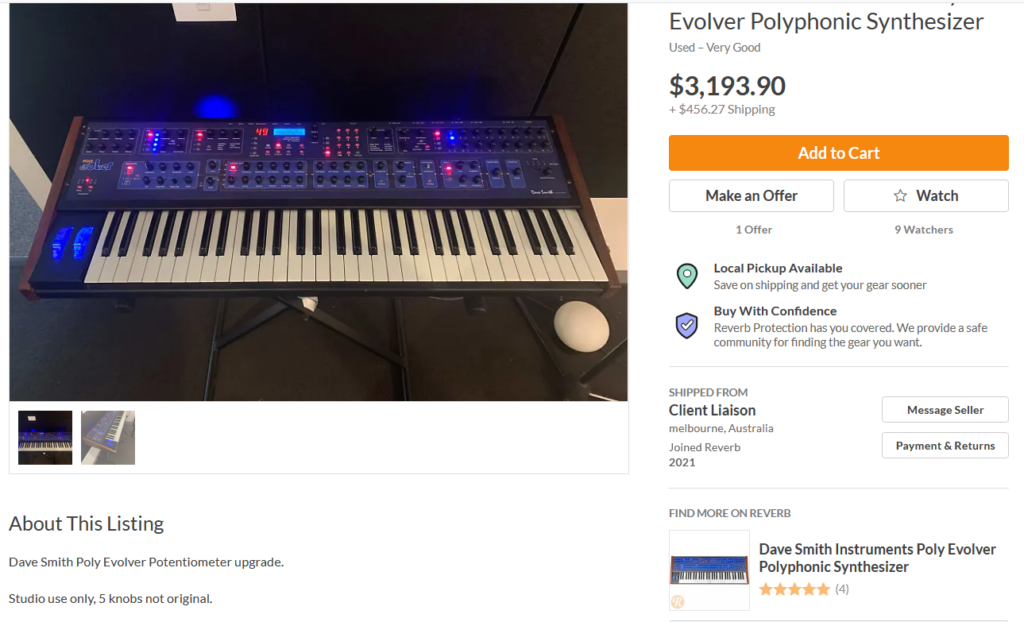Open the Client Liaison shop link
Screen dimensions: 1024x622
click(x=712, y=410)
